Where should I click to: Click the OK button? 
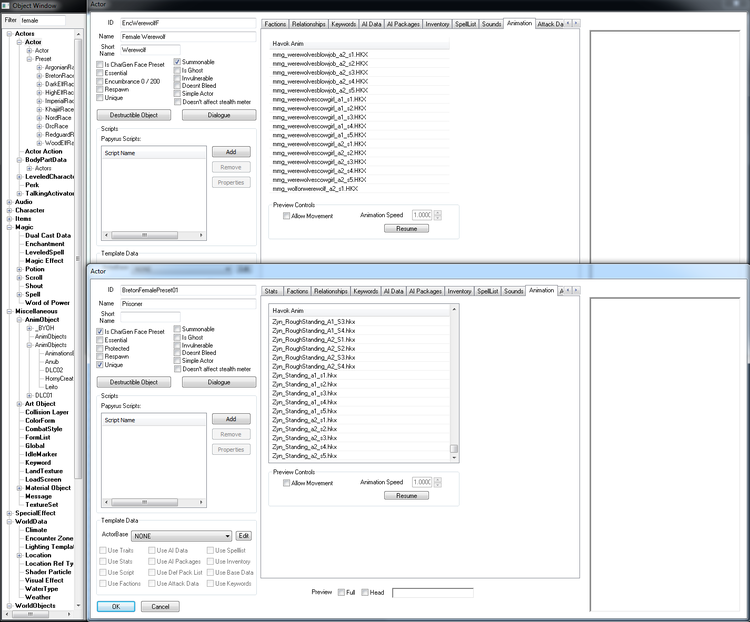[116, 607]
